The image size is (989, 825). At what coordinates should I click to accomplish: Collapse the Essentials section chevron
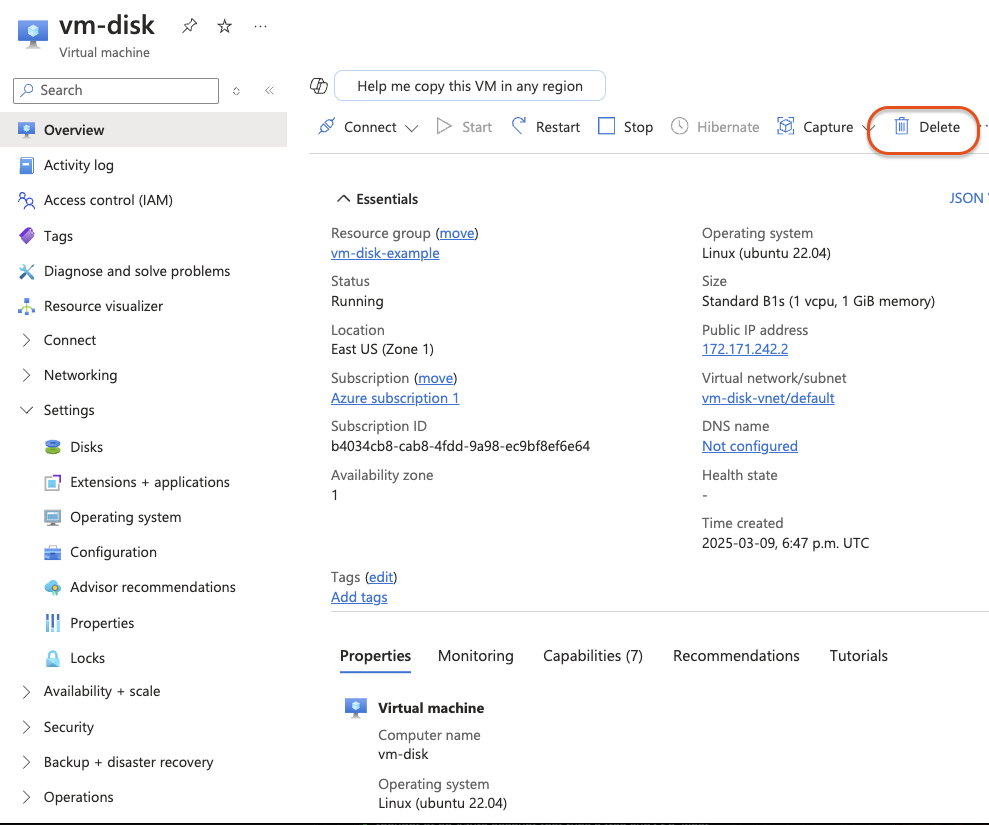pyautogui.click(x=343, y=199)
